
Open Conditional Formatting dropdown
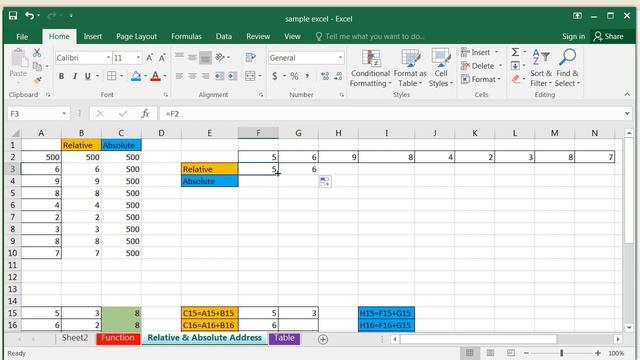[x=370, y=68]
